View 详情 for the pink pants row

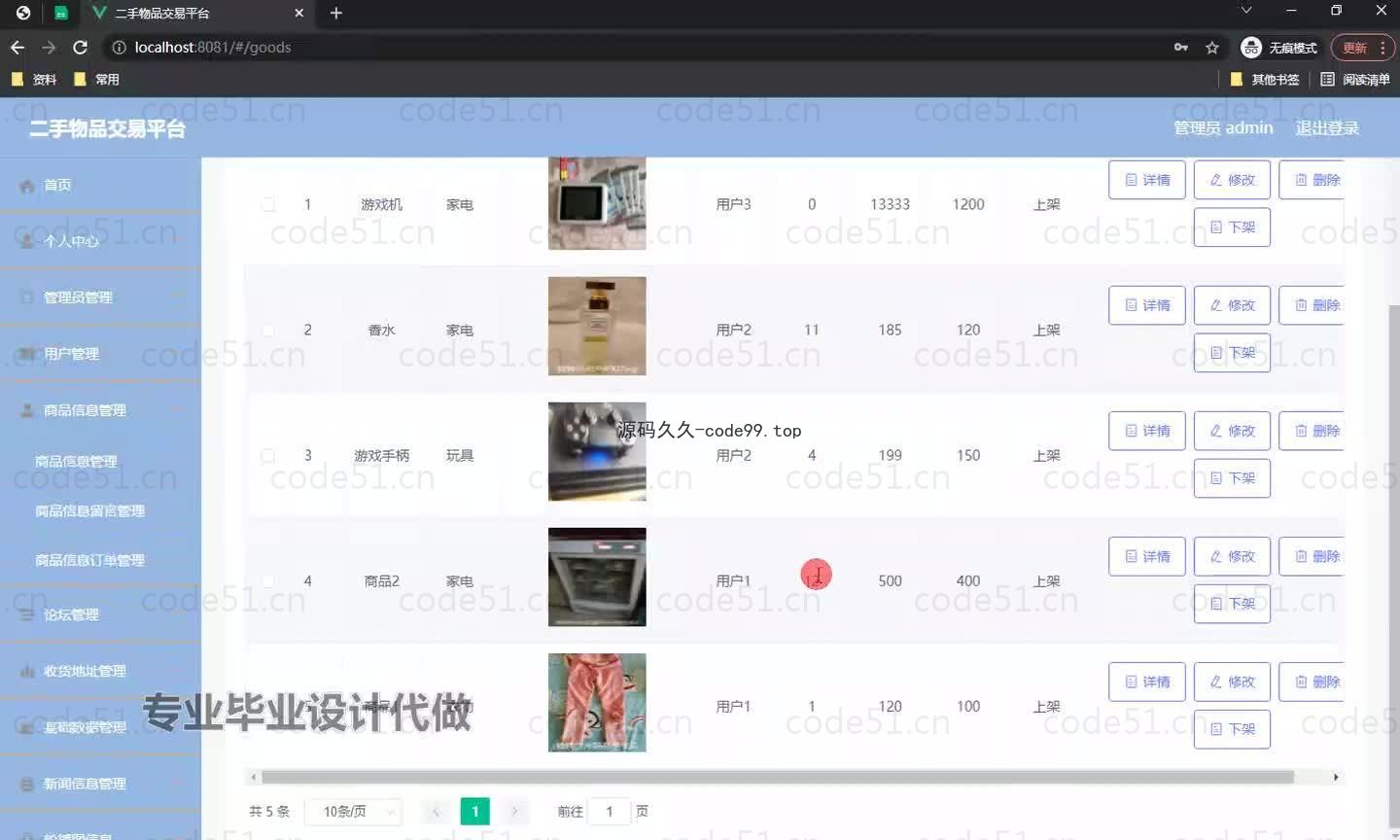coord(1147,682)
